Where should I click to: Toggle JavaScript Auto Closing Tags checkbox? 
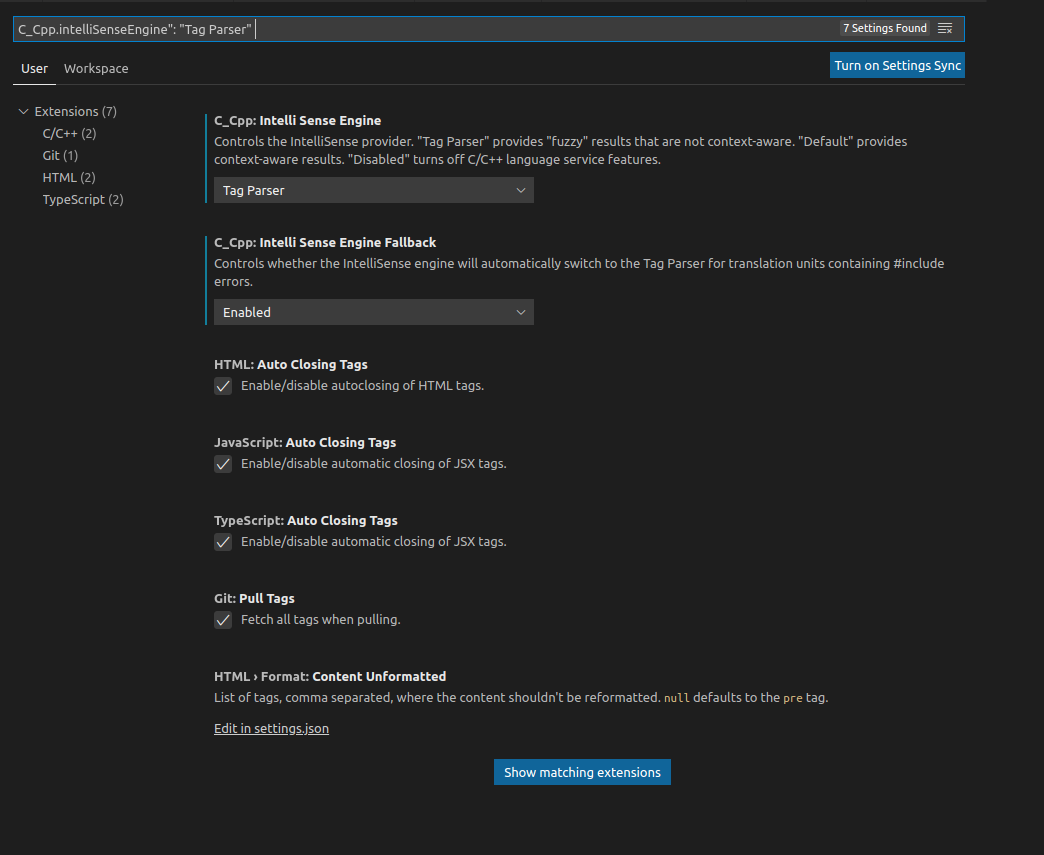223,464
